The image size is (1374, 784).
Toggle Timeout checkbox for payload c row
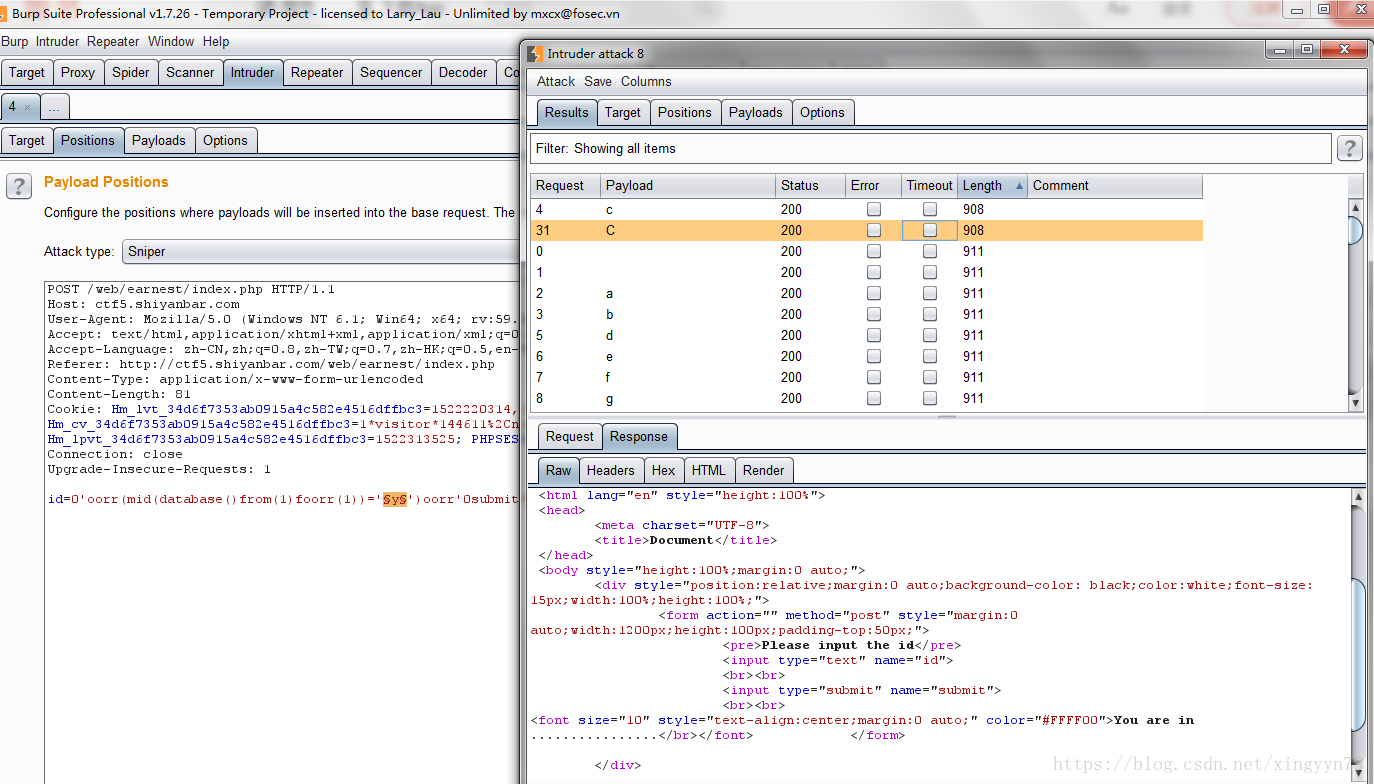click(930, 209)
